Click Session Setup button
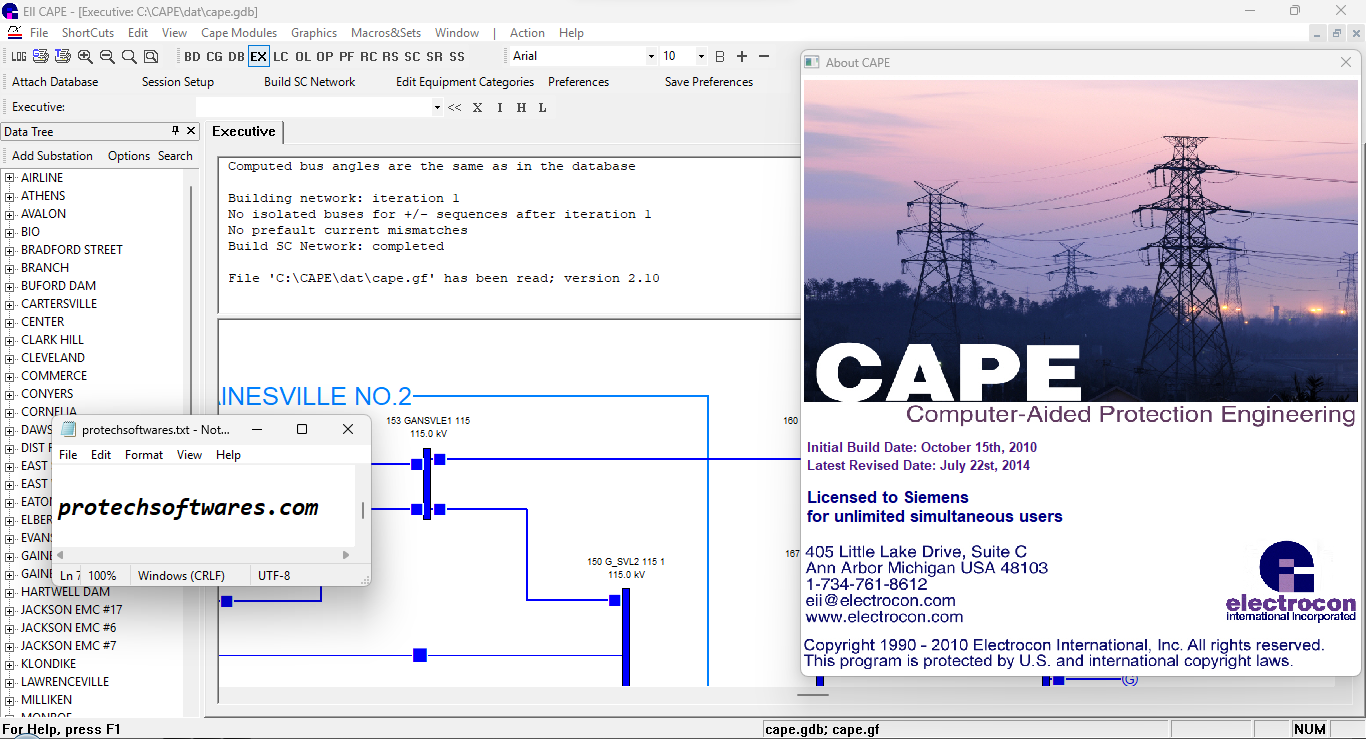Screen dimensions: 1366x739 178,82
